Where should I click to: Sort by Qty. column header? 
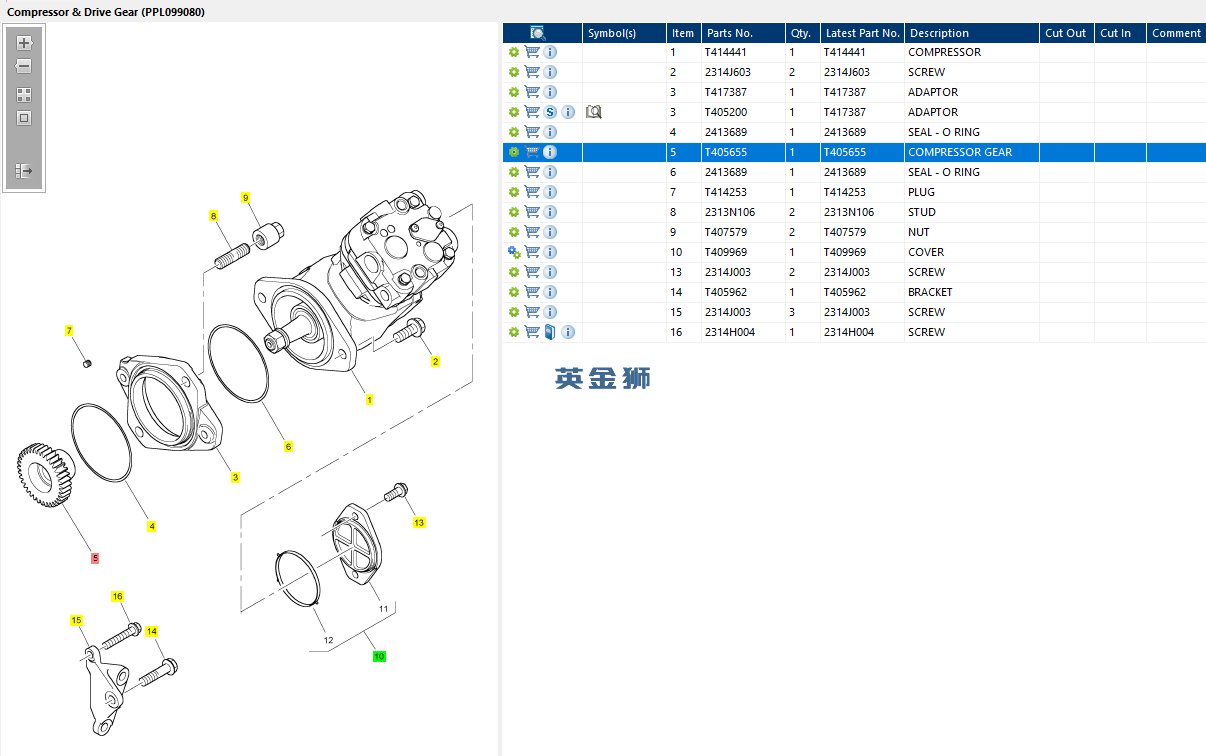coord(801,33)
